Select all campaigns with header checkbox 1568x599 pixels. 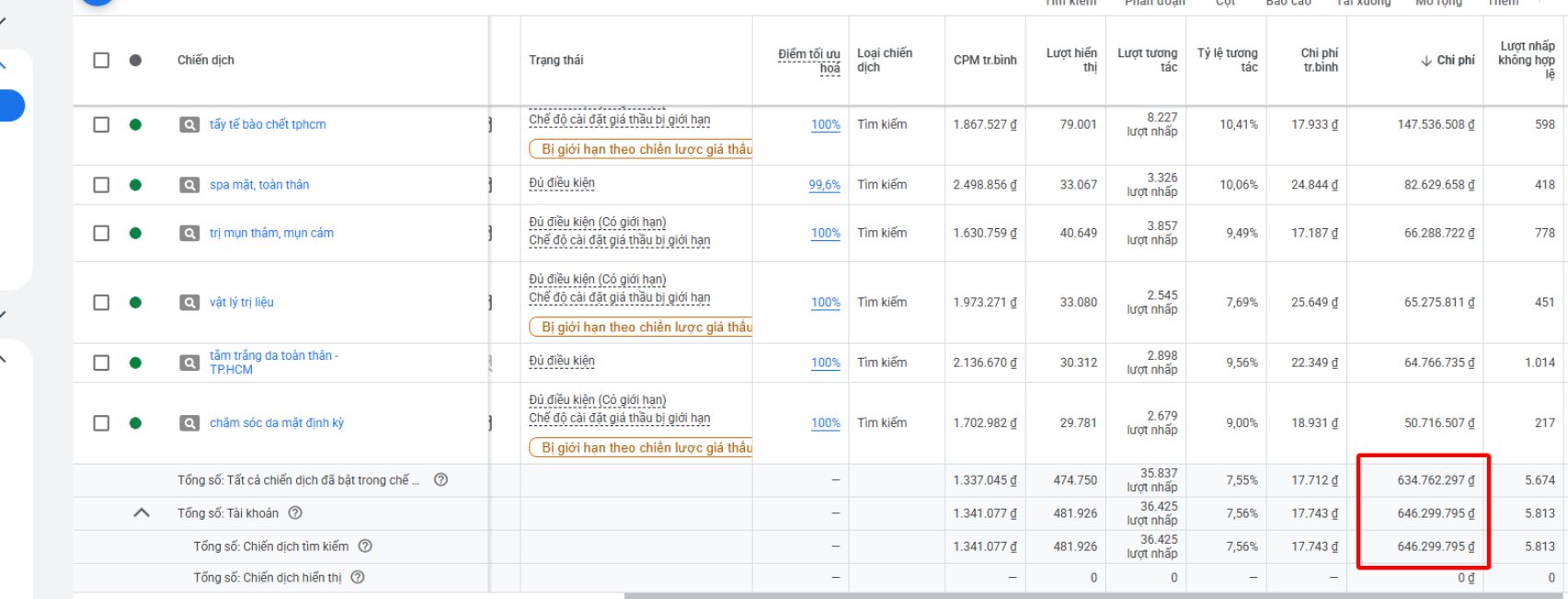click(x=101, y=60)
